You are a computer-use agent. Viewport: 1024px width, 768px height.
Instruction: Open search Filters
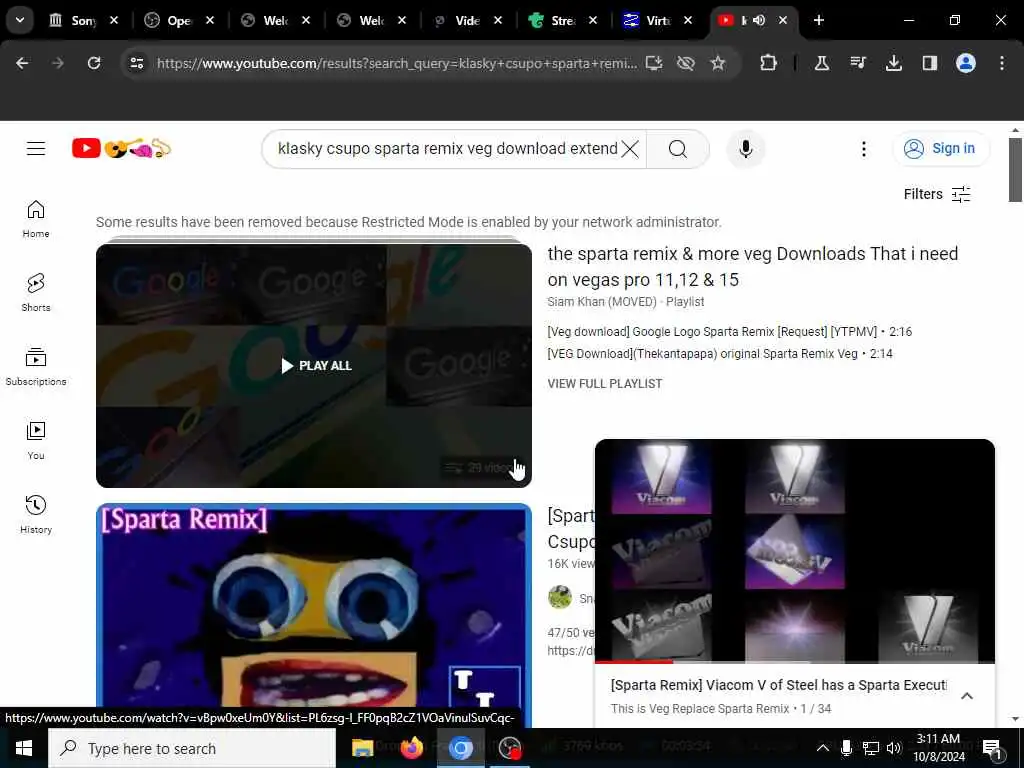(x=937, y=195)
